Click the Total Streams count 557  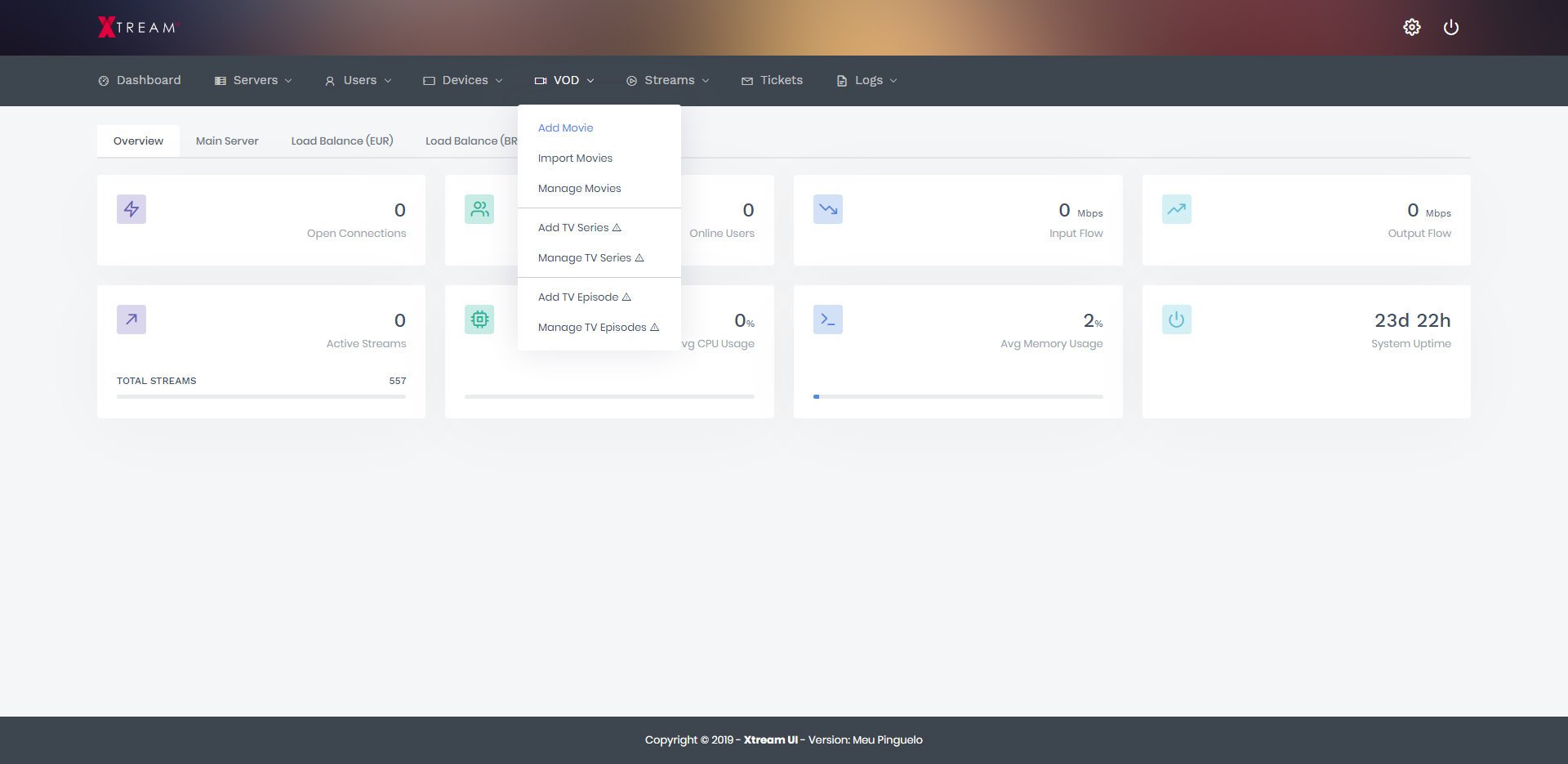(x=398, y=381)
